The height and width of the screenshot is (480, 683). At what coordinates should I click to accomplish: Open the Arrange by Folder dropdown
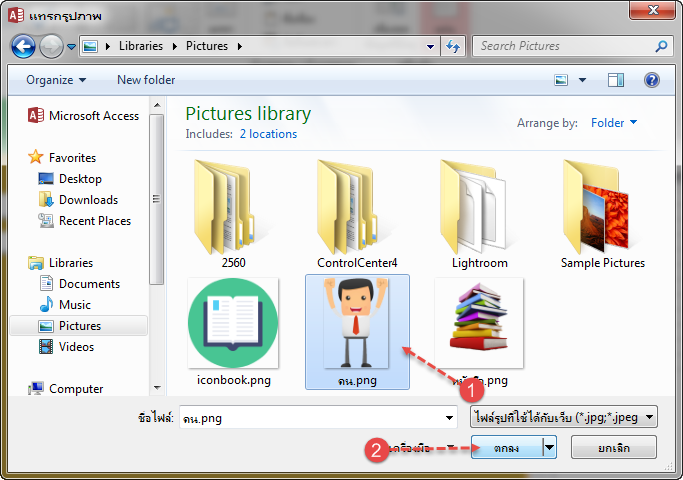pyautogui.click(x=614, y=123)
